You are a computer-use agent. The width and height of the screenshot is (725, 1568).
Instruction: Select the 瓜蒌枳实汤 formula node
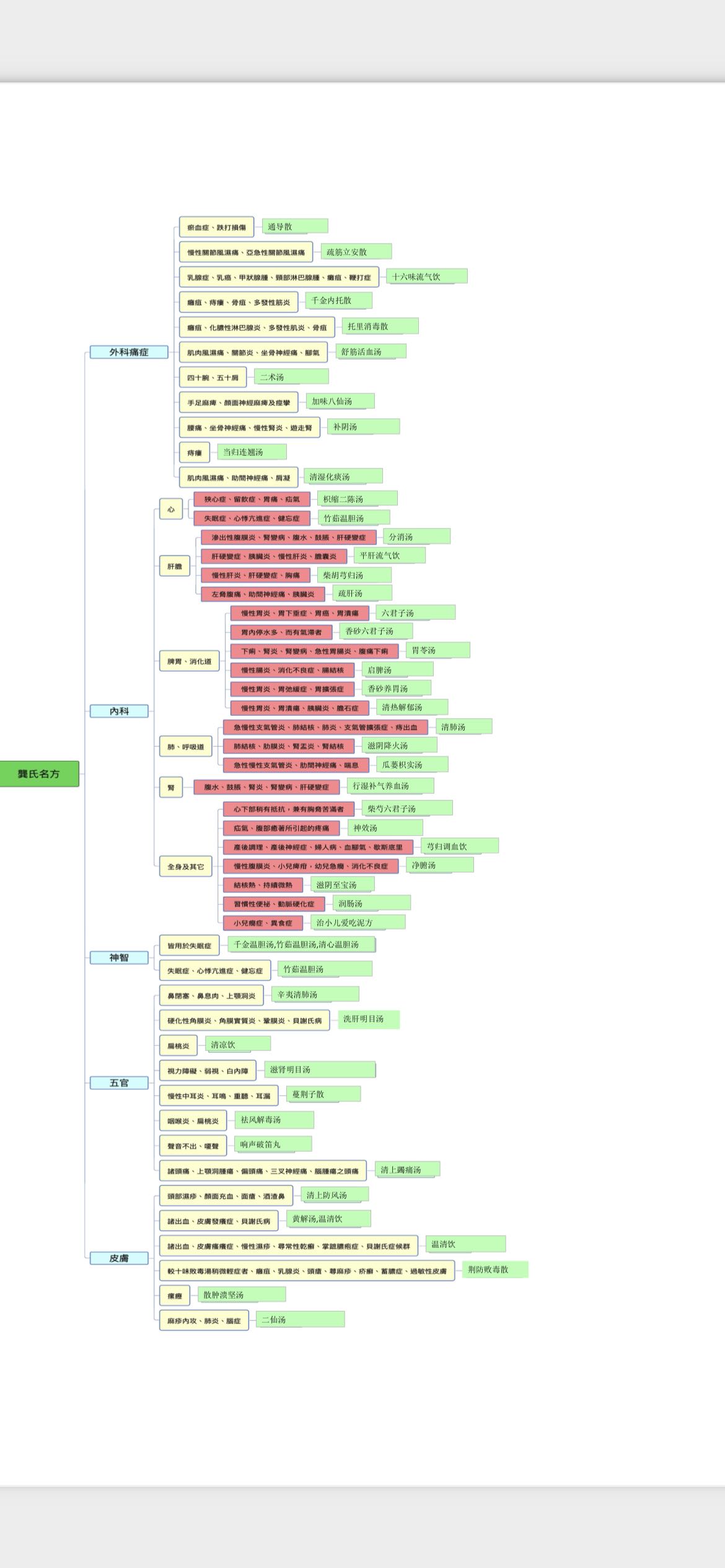coord(412,764)
